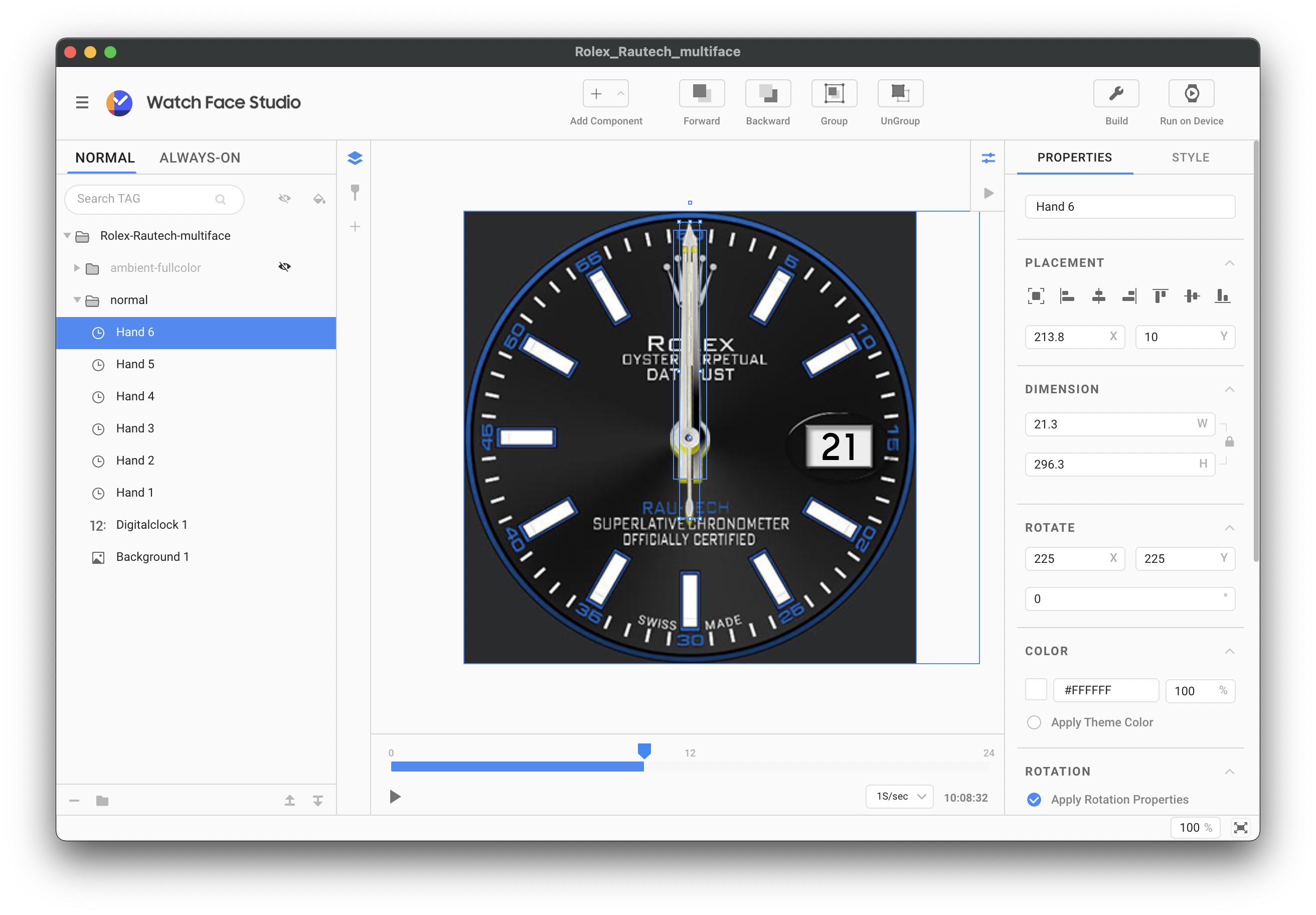Open the STYLE tab
The image size is (1316, 915).
[x=1190, y=158]
